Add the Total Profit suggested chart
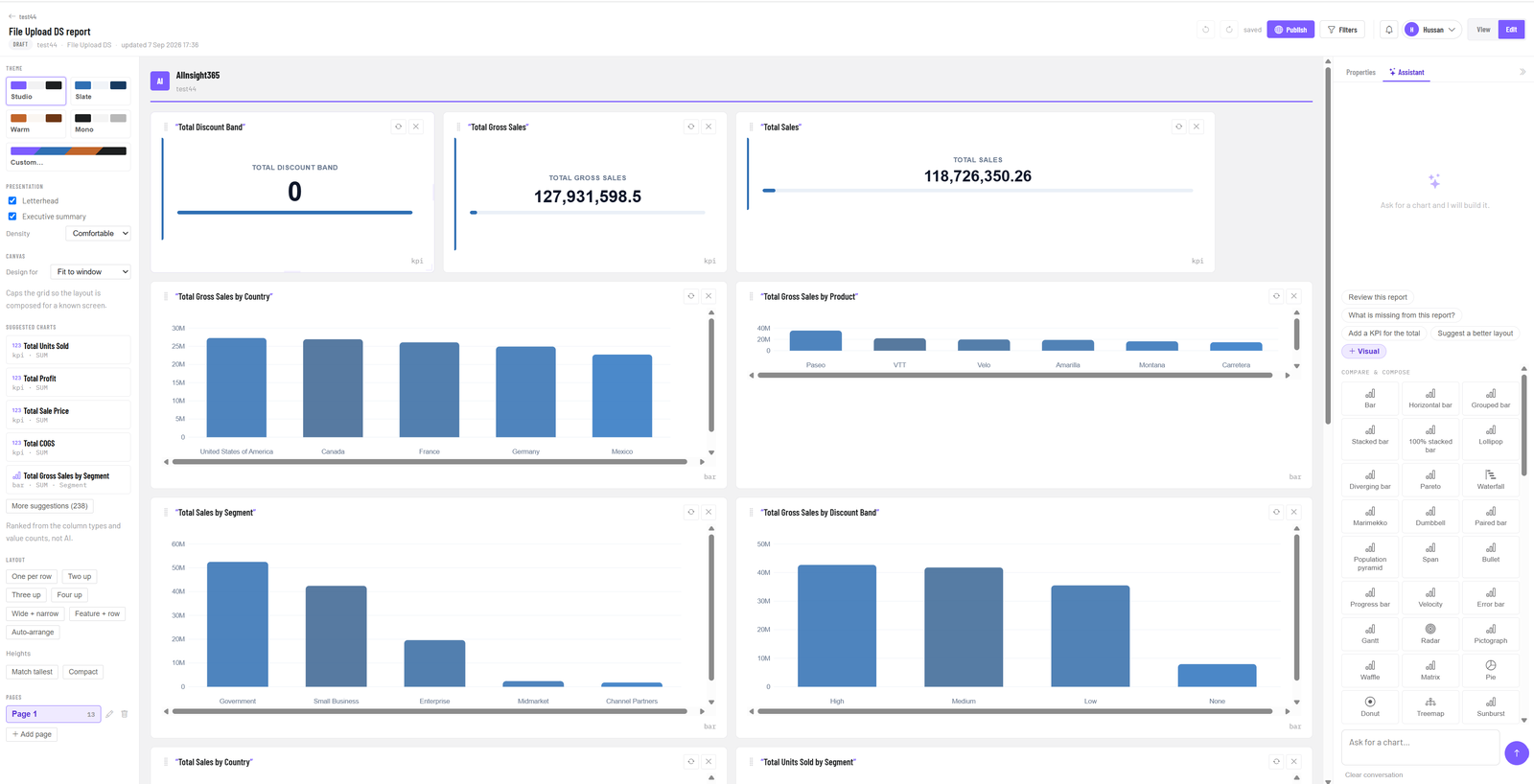The image size is (1534, 784). pyautogui.click(x=69, y=382)
